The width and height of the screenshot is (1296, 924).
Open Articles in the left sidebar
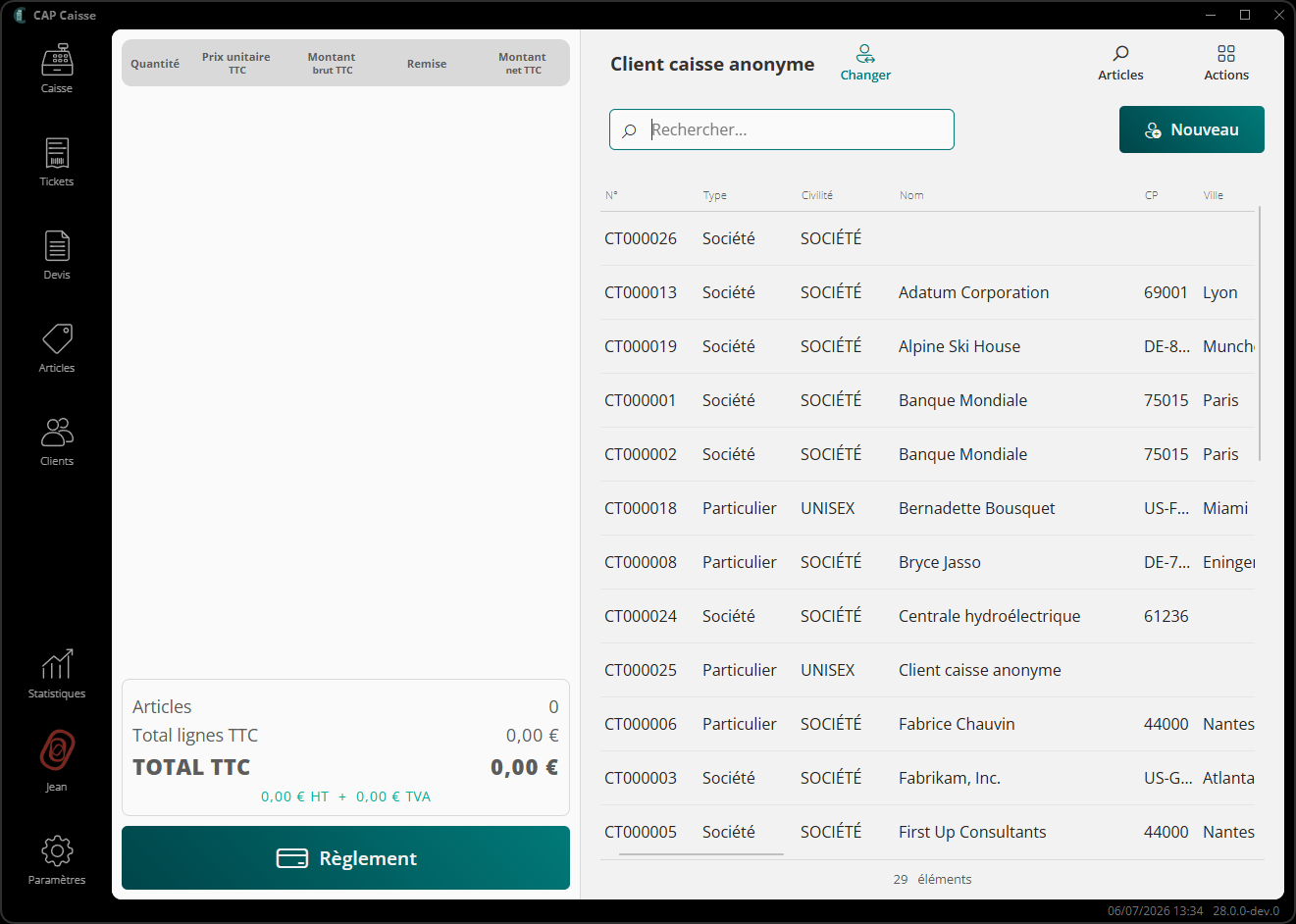57,348
